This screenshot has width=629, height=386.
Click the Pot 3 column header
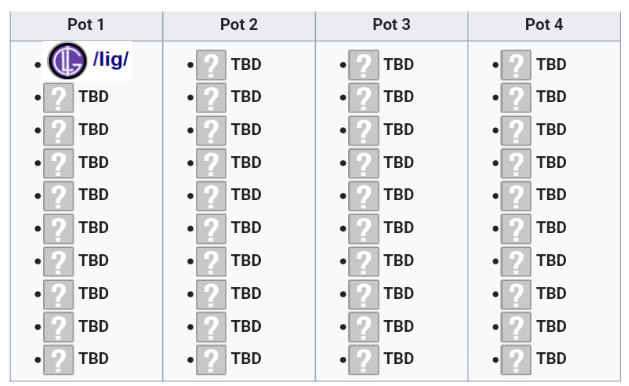click(x=392, y=25)
